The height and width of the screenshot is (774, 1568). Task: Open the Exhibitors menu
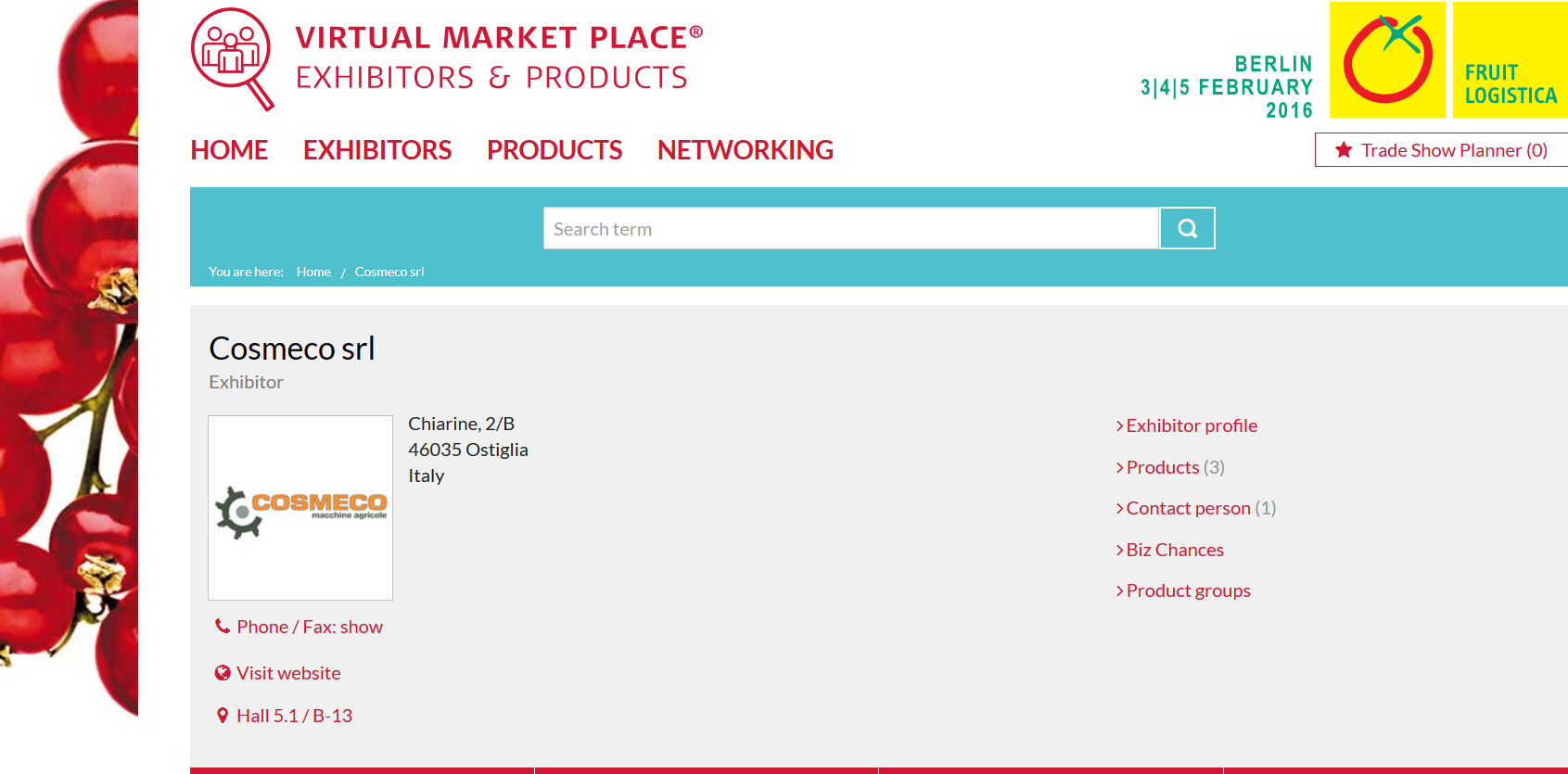[377, 150]
